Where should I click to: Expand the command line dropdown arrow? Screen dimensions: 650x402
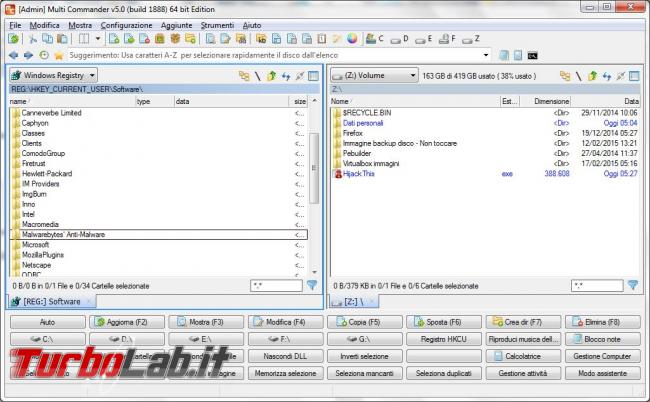pos(486,55)
